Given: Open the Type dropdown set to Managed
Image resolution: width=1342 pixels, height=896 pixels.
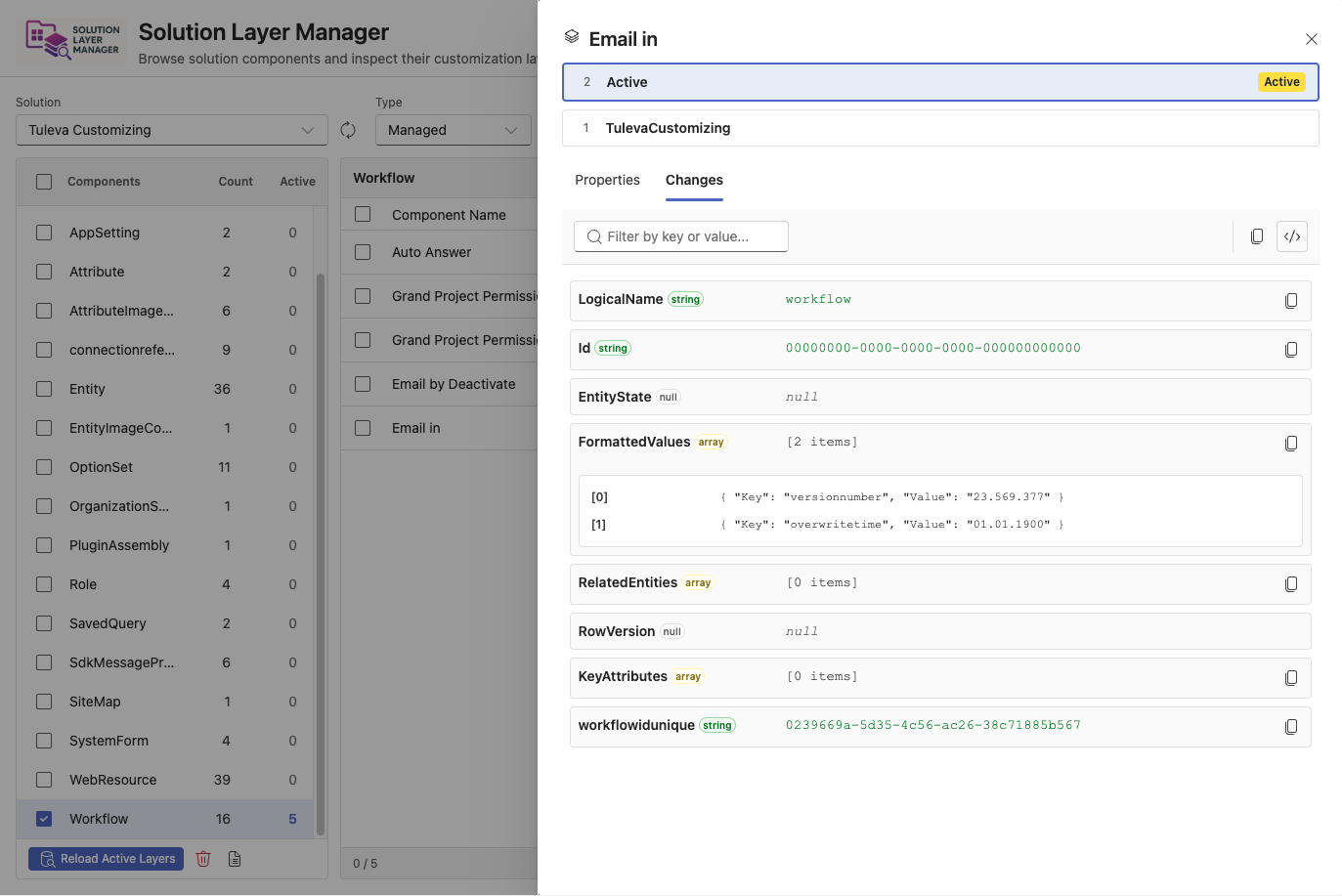Looking at the screenshot, I should point(454,130).
